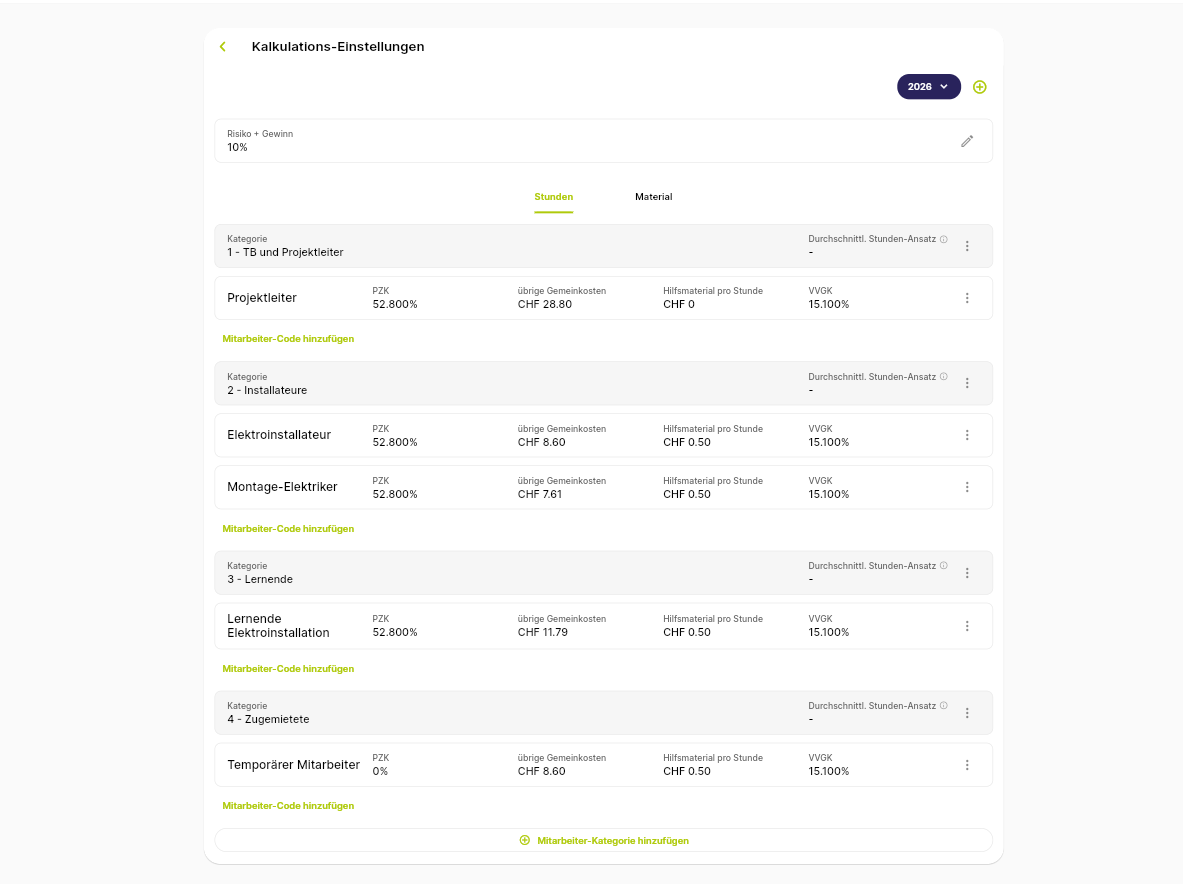Click info icon beside Stunden-Ansatz in Lernende category
1183x884 pixels.
[943, 566]
